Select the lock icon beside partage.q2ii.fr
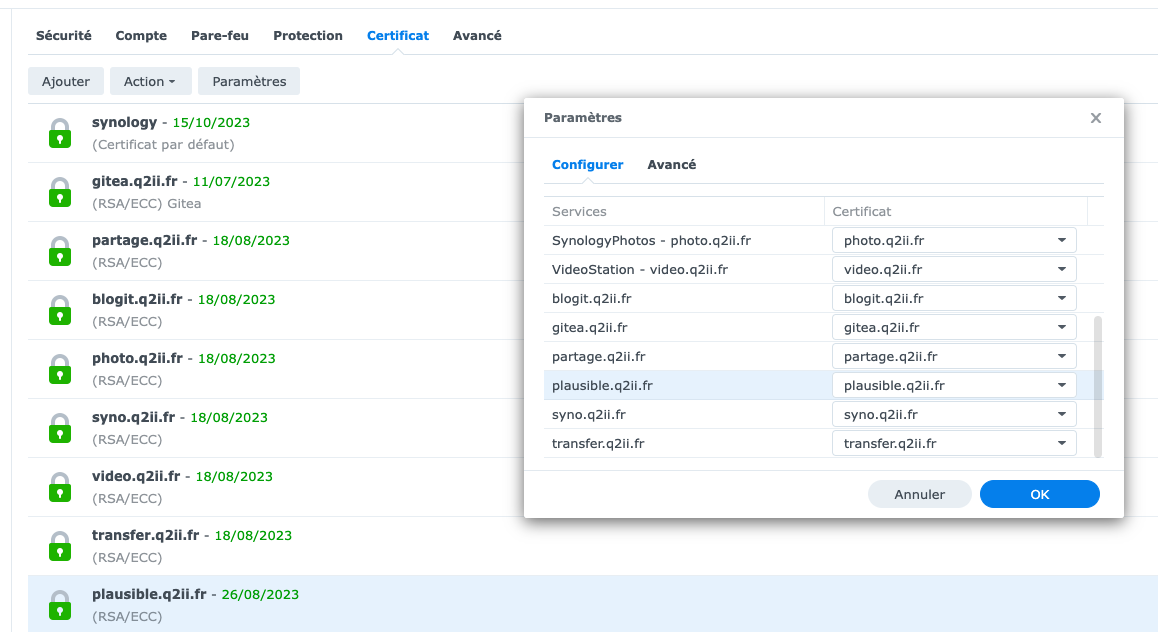 click(x=61, y=251)
